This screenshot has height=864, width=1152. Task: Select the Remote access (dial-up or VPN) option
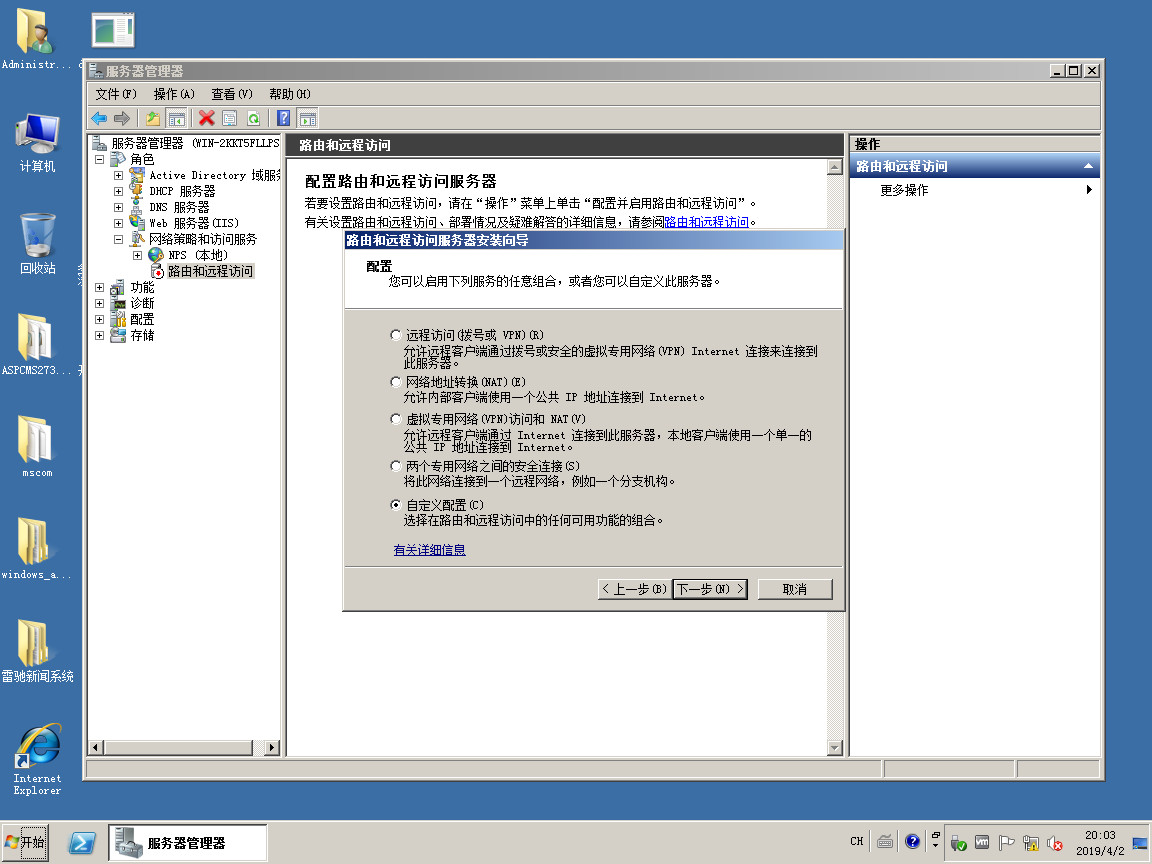396,335
